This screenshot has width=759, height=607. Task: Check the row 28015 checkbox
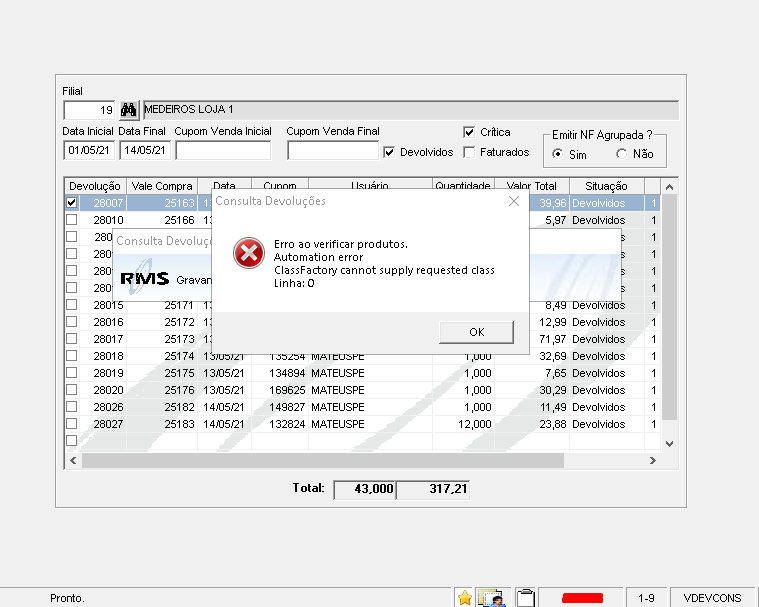(72, 305)
